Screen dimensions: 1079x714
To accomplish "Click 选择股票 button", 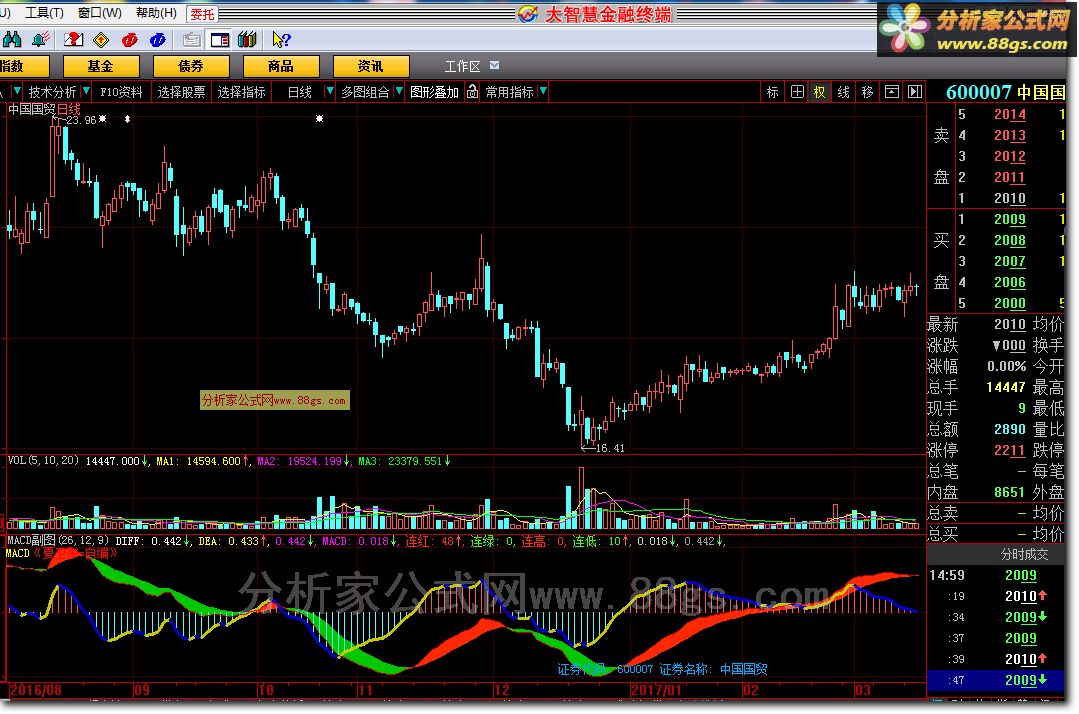I will [x=181, y=92].
